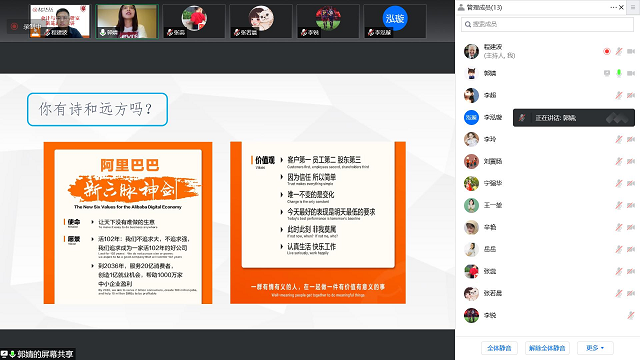Click the camera icon in the host row
This screenshot has height=360, width=640.
631,51
